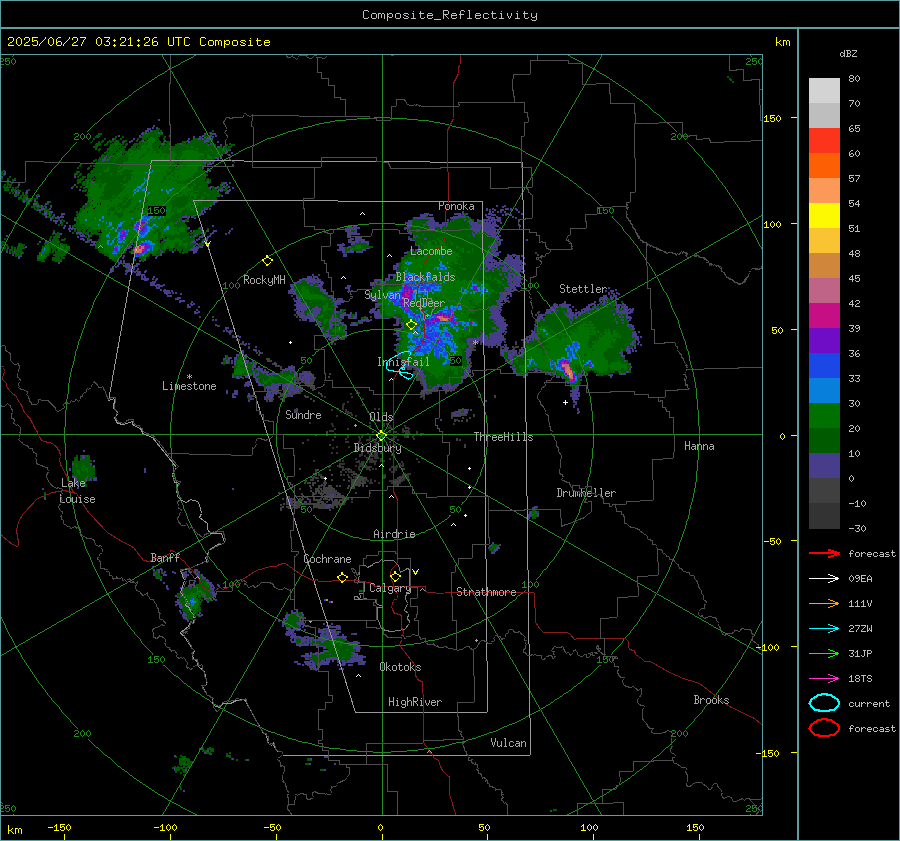Click the orange 111V arrow icon
This screenshot has width=900, height=841.
pos(824,603)
